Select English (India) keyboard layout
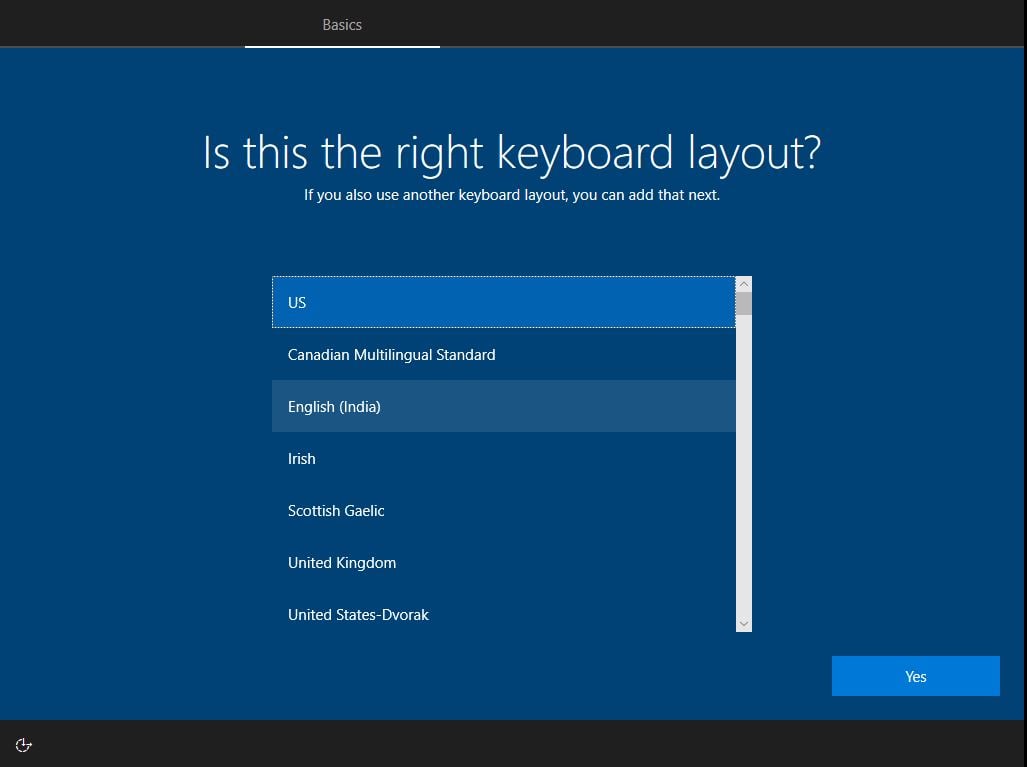The height and width of the screenshot is (767, 1027). (x=504, y=406)
